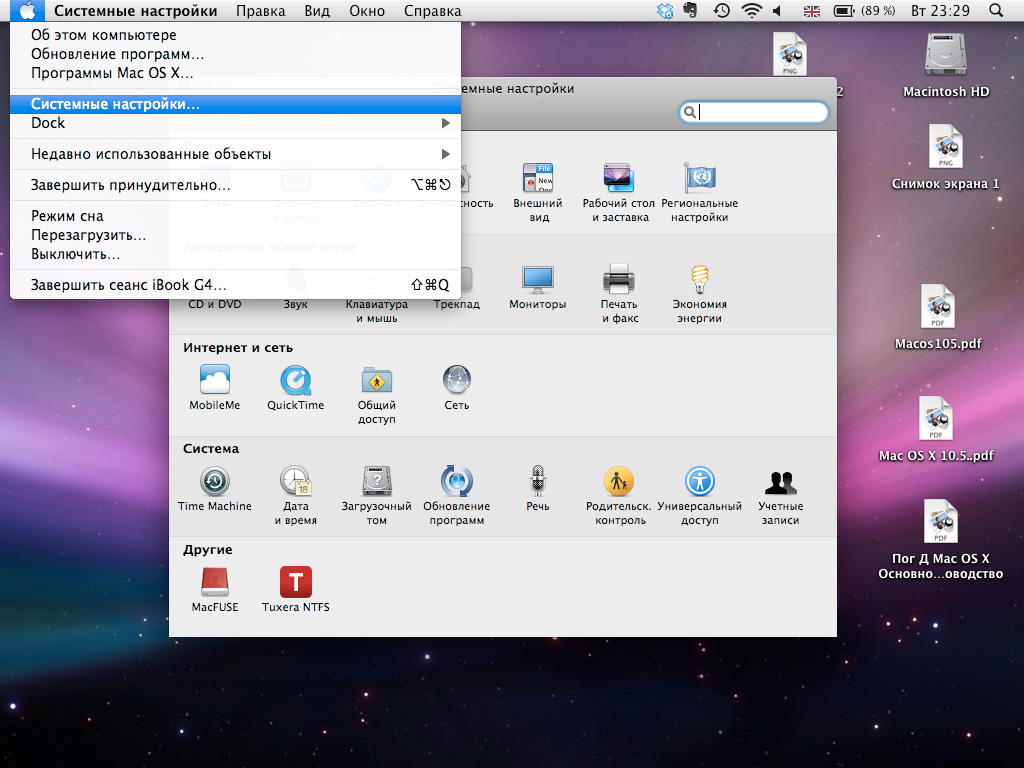Open the keyboard input flag menu

coord(812,10)
